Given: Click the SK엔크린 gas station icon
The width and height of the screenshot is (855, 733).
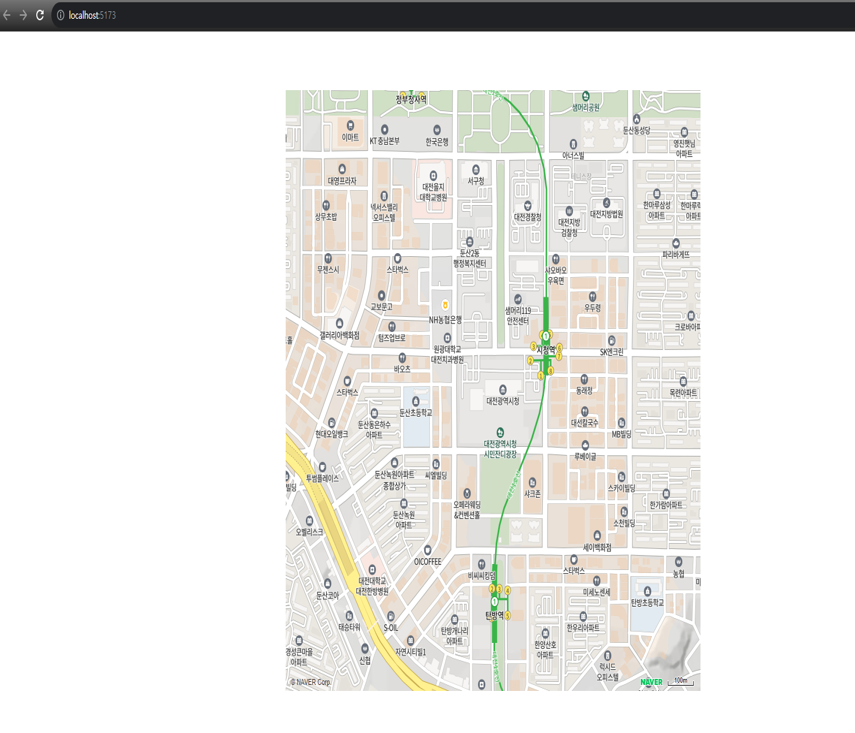Looking at the screenshot, I should [x=612, y=341].
